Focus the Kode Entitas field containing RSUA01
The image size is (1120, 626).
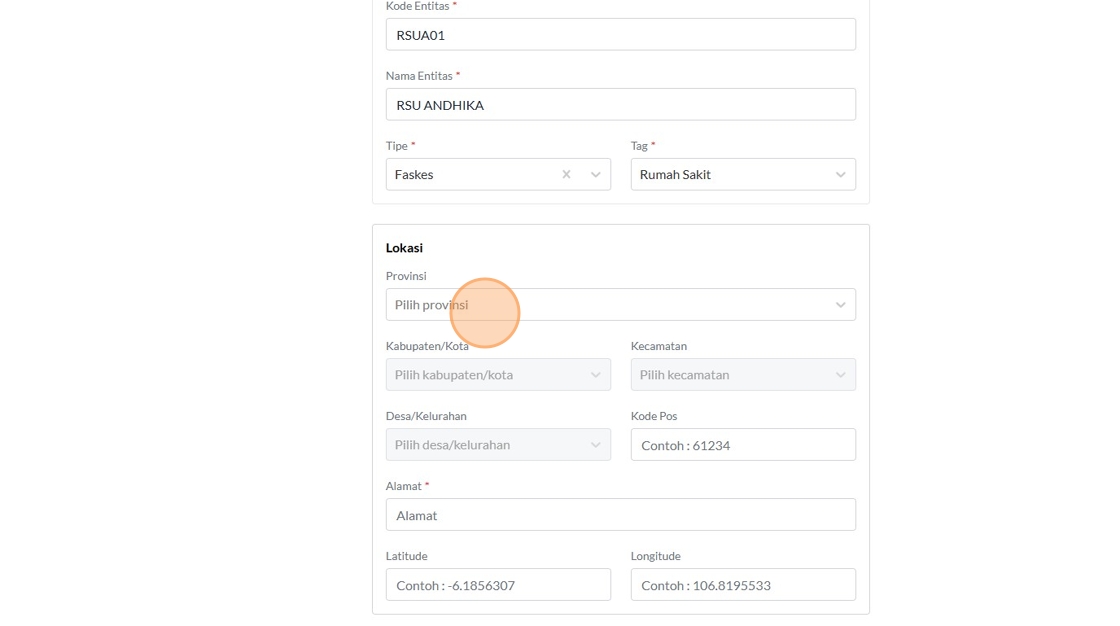[620, 35]
